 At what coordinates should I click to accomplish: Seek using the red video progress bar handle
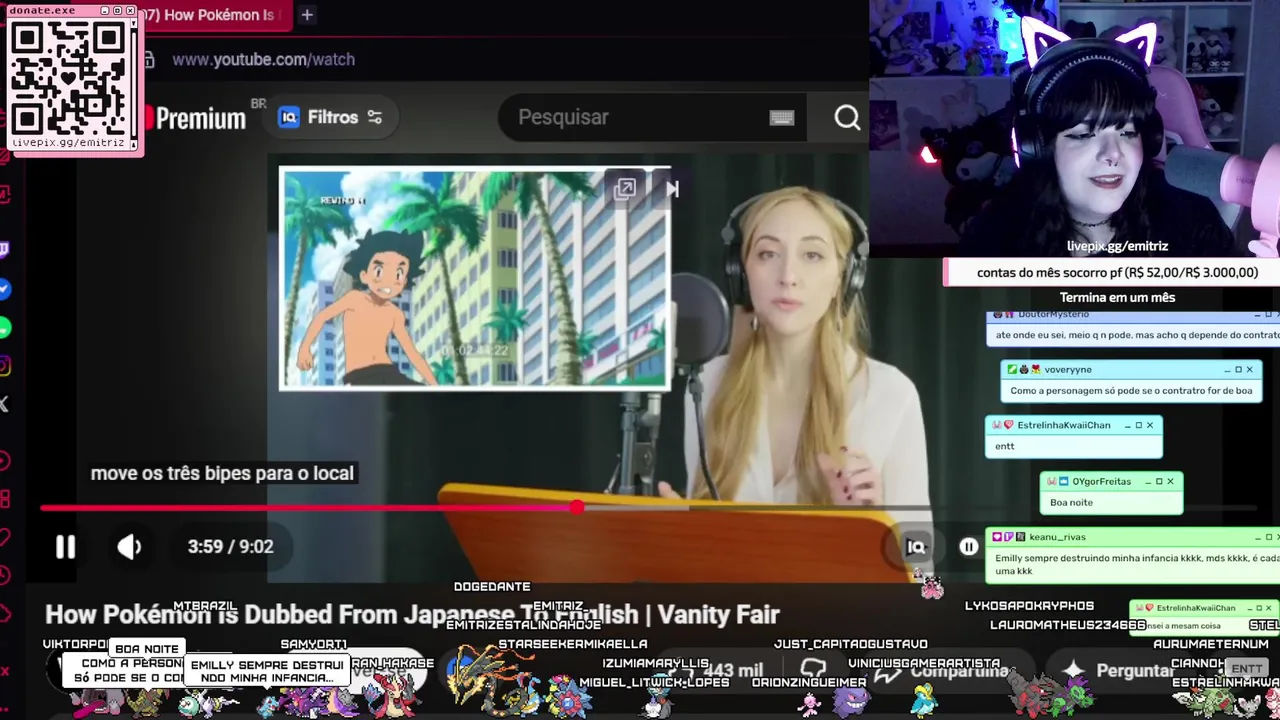(577, 508)
